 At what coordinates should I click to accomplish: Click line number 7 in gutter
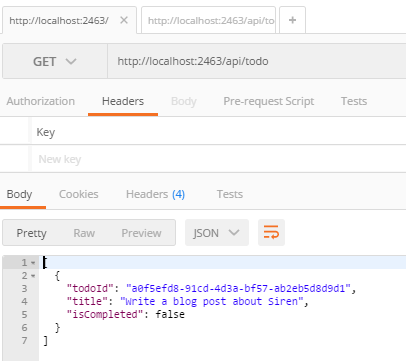pyautogui.click(x=24, y=341)
